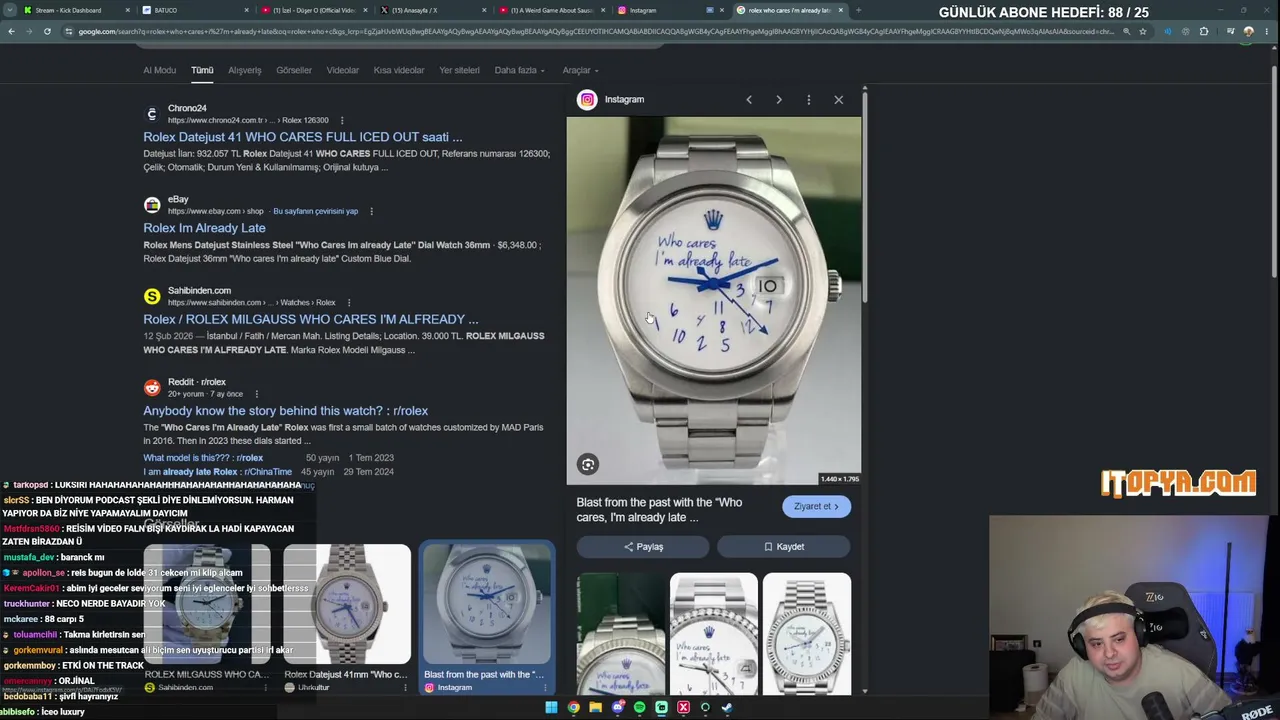Viewport: 1280px width, 720px height.
Task: Go back in Chrome browser history
Action: point(11,31)
